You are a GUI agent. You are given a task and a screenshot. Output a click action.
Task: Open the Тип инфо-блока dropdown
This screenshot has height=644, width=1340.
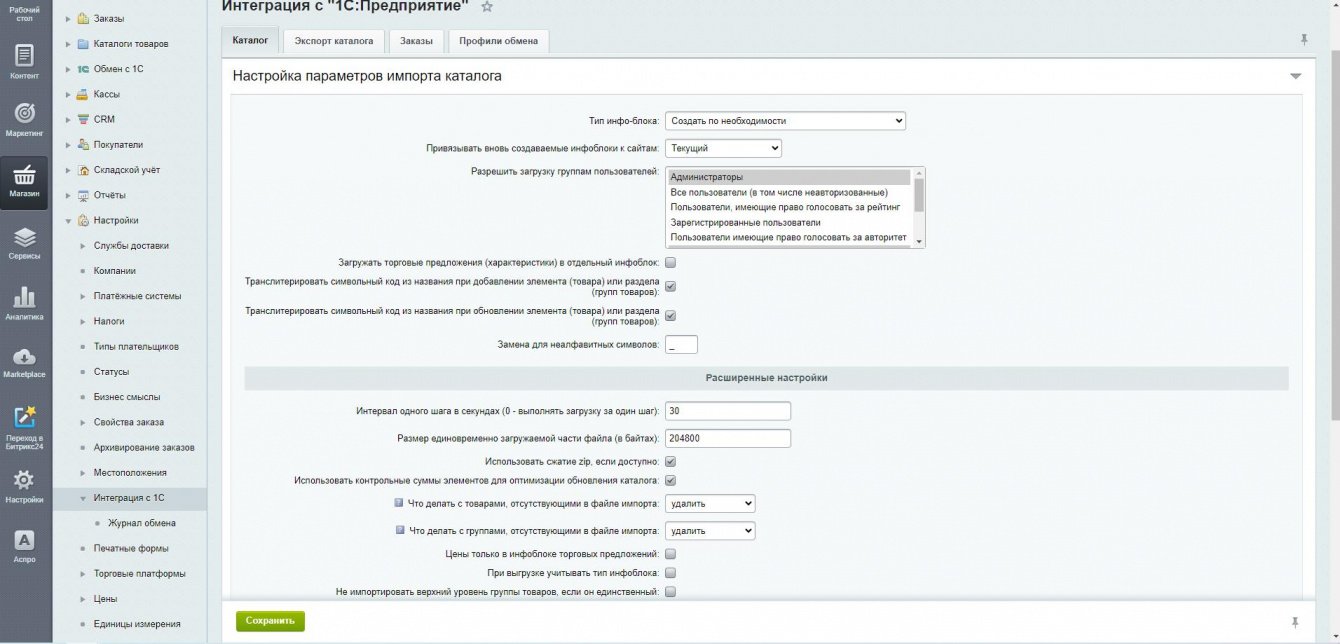[x=785, y=121]
